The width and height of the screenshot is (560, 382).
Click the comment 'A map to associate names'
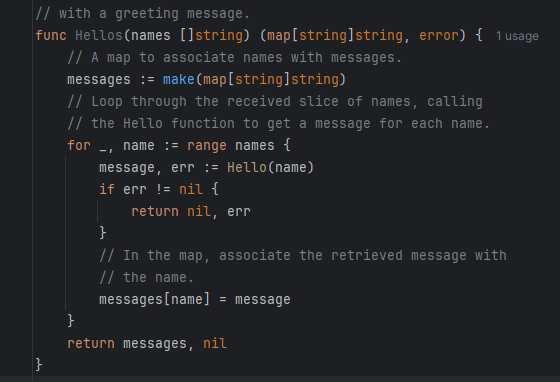235,57
